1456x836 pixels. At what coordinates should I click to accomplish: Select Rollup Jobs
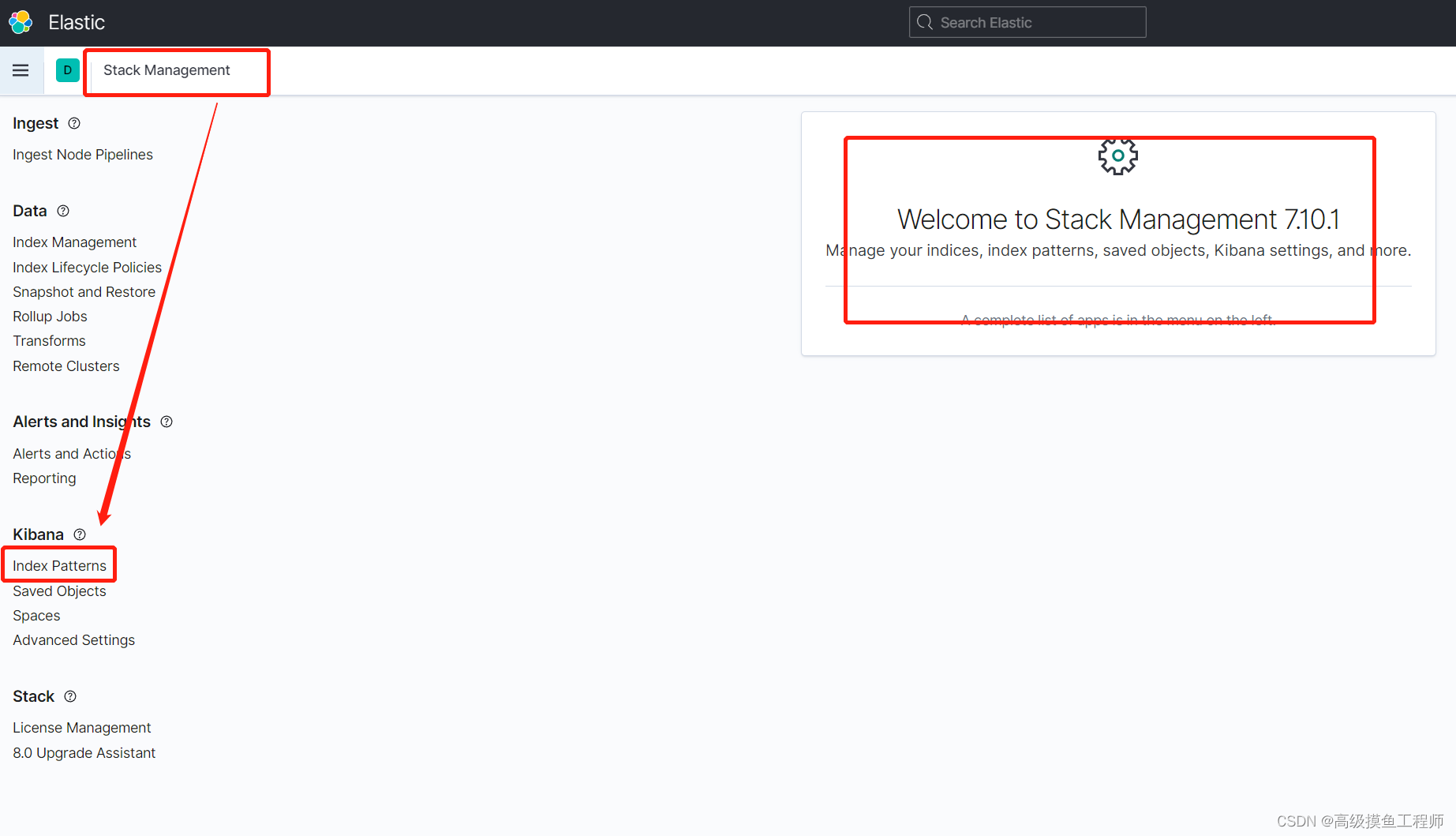point(50,317)
